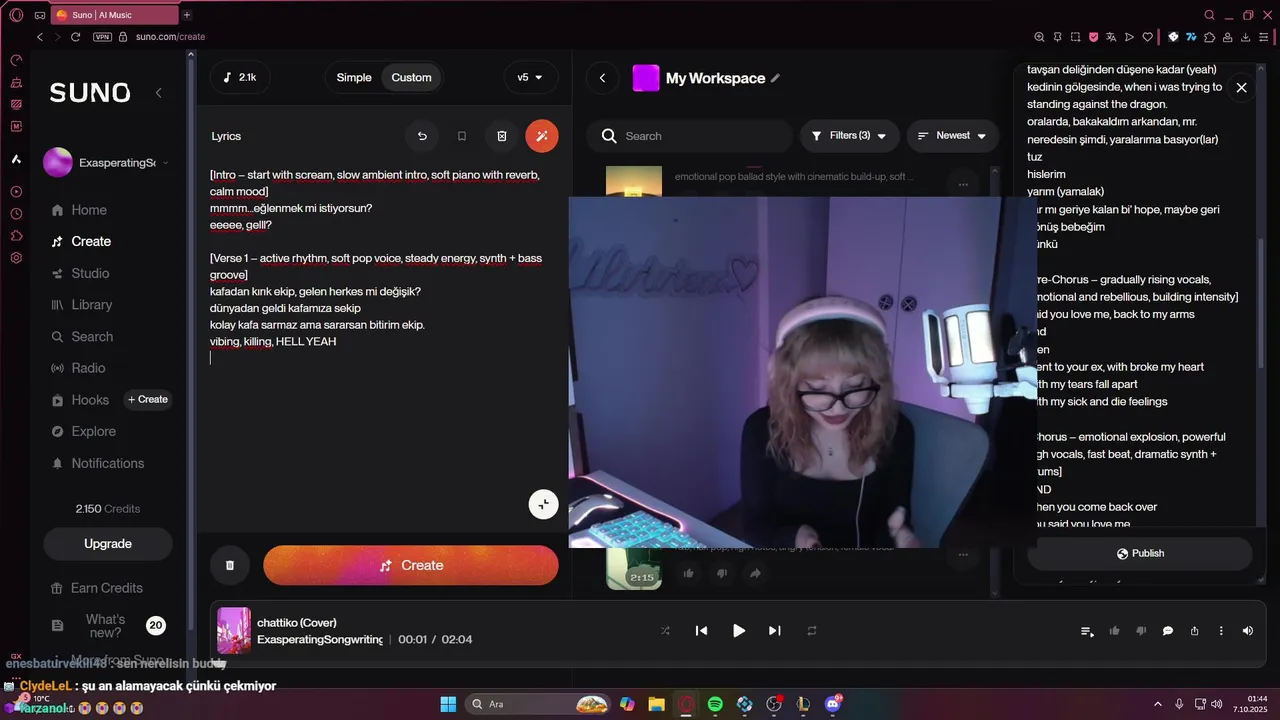This screenshot has width=1280, height=720.
Task: Open more options in player bar
Action: tap(1221, 631)
